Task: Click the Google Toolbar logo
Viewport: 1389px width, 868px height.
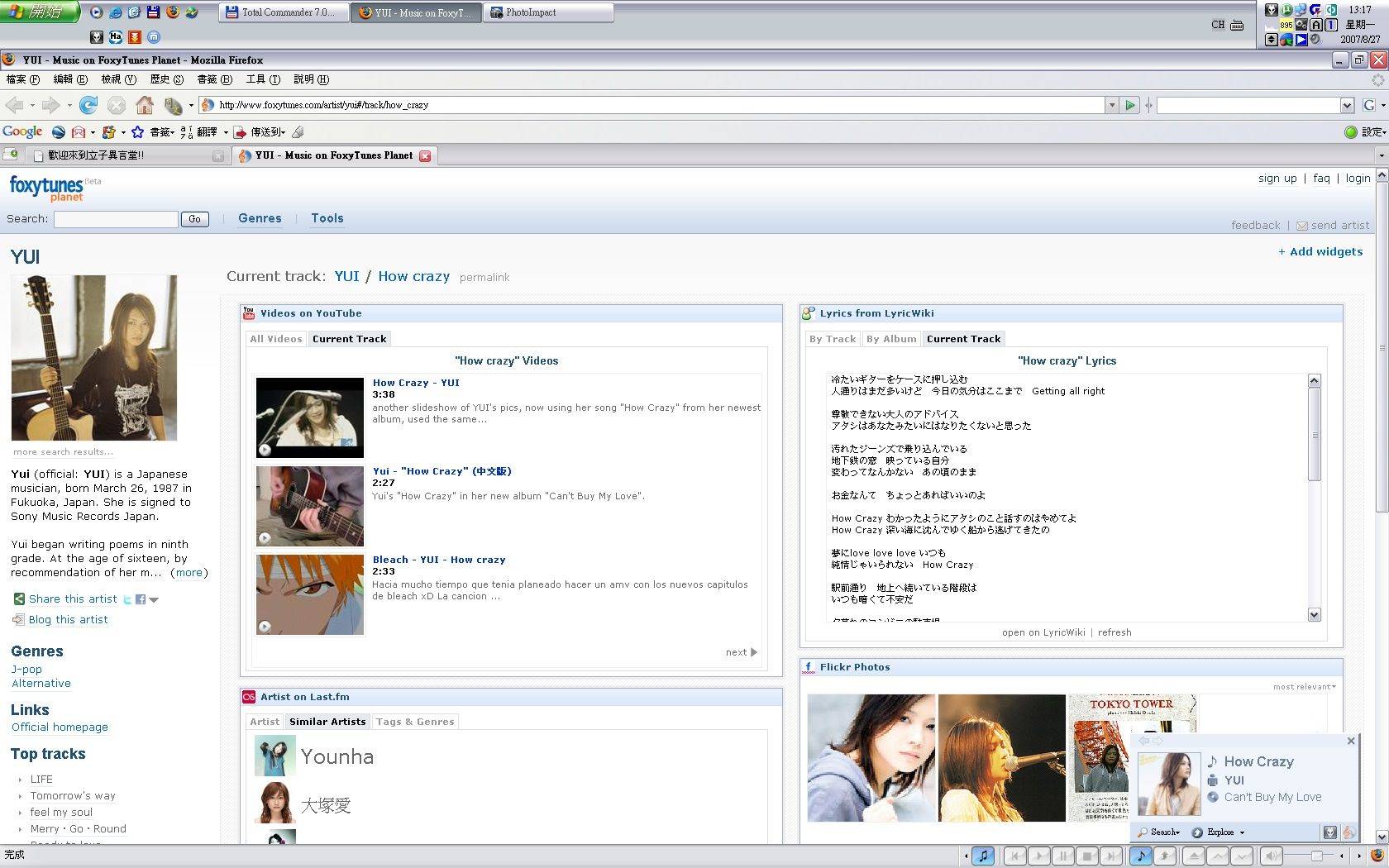Action: coord(22,131)
